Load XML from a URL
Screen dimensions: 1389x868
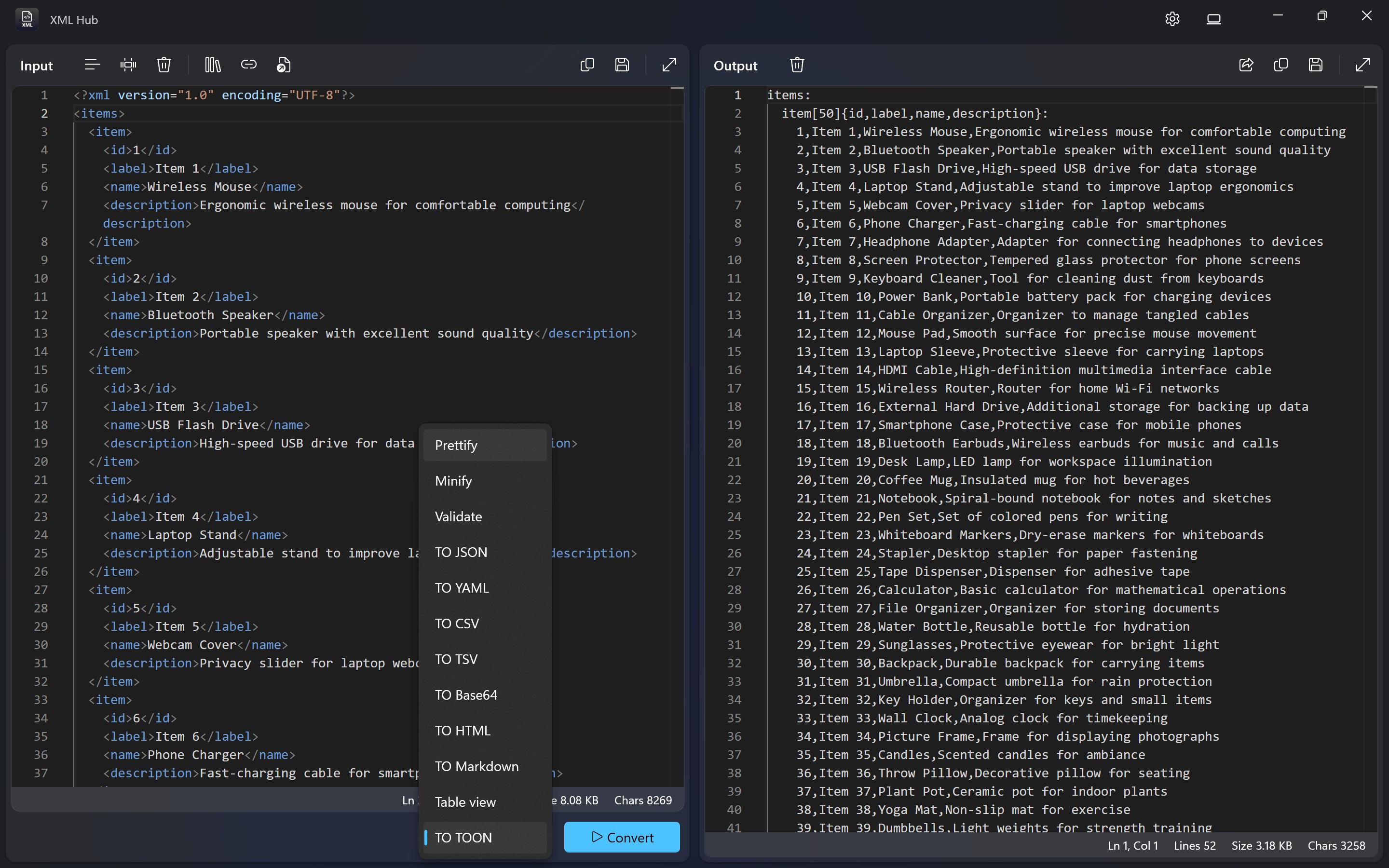click(x=249, y=64)
